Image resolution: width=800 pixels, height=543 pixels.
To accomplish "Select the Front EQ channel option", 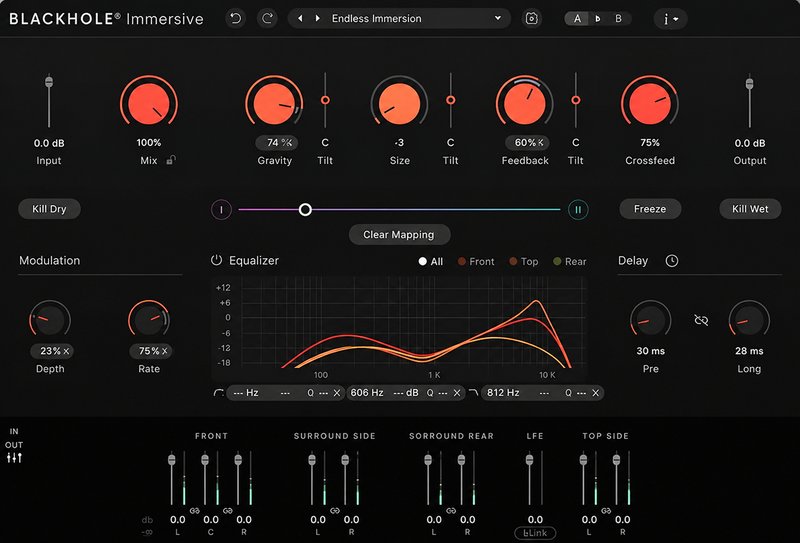I will (x=476, y=261).
